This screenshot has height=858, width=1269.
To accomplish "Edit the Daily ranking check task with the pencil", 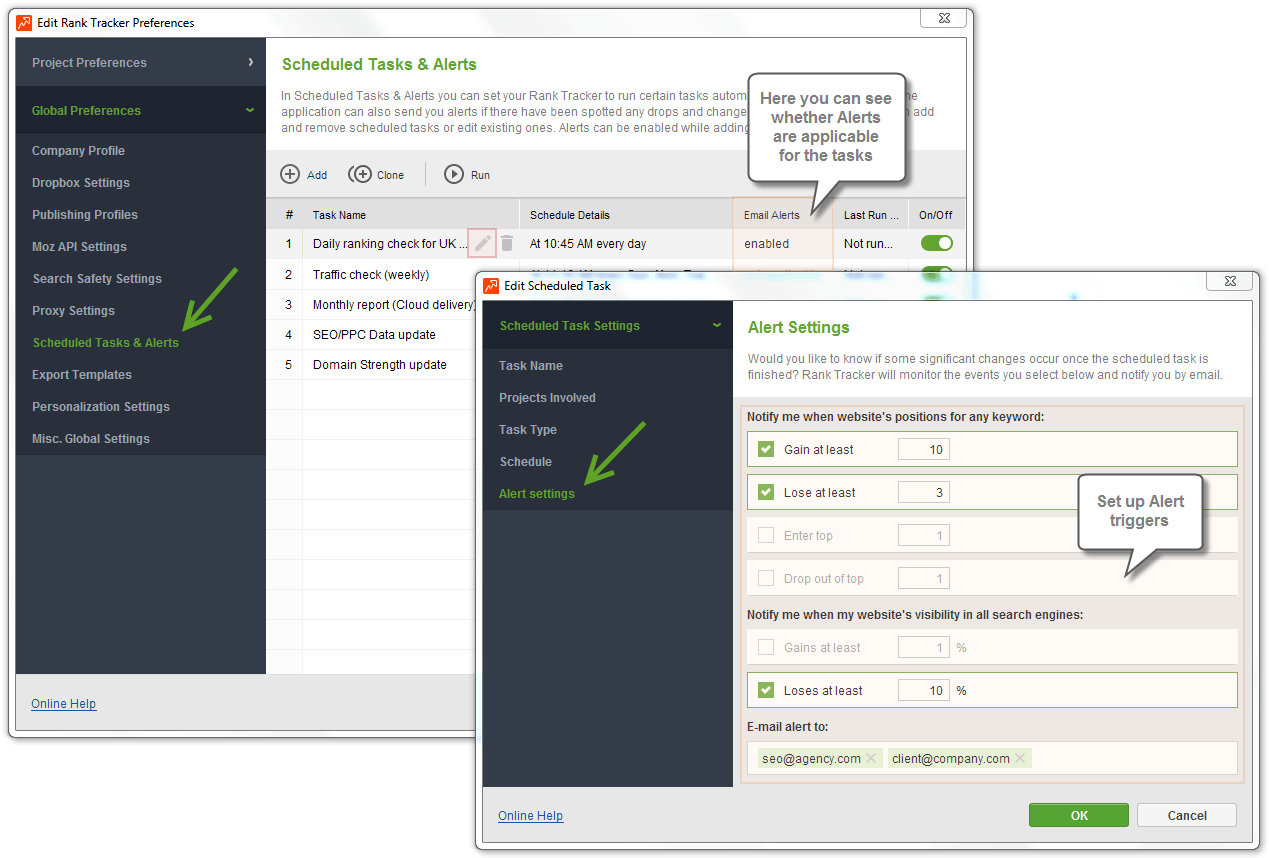I will point(483,243).
